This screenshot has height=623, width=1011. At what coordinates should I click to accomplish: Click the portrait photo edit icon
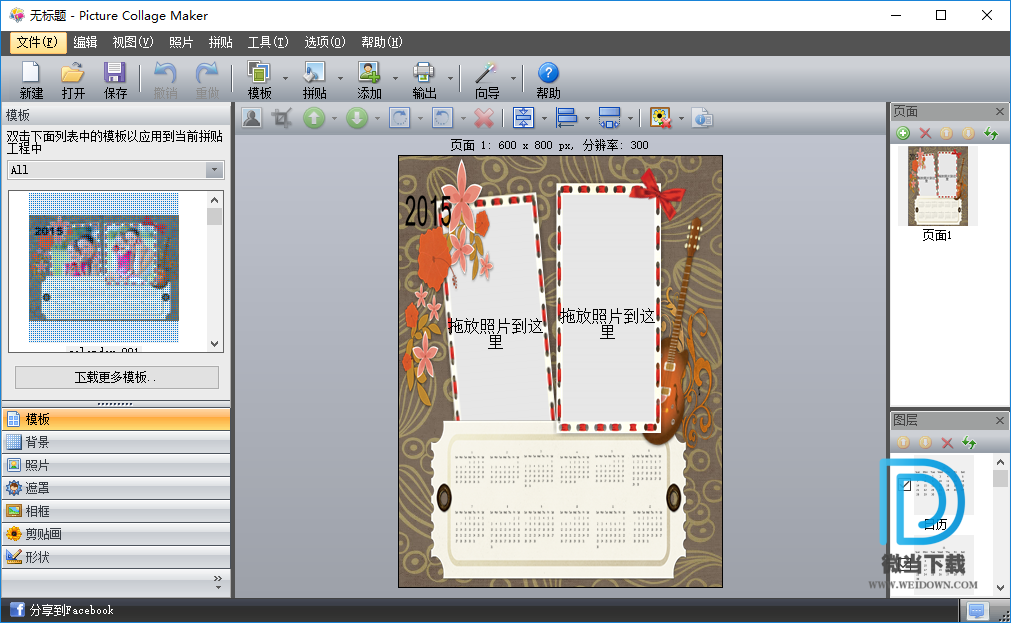[x=251, y=118]
